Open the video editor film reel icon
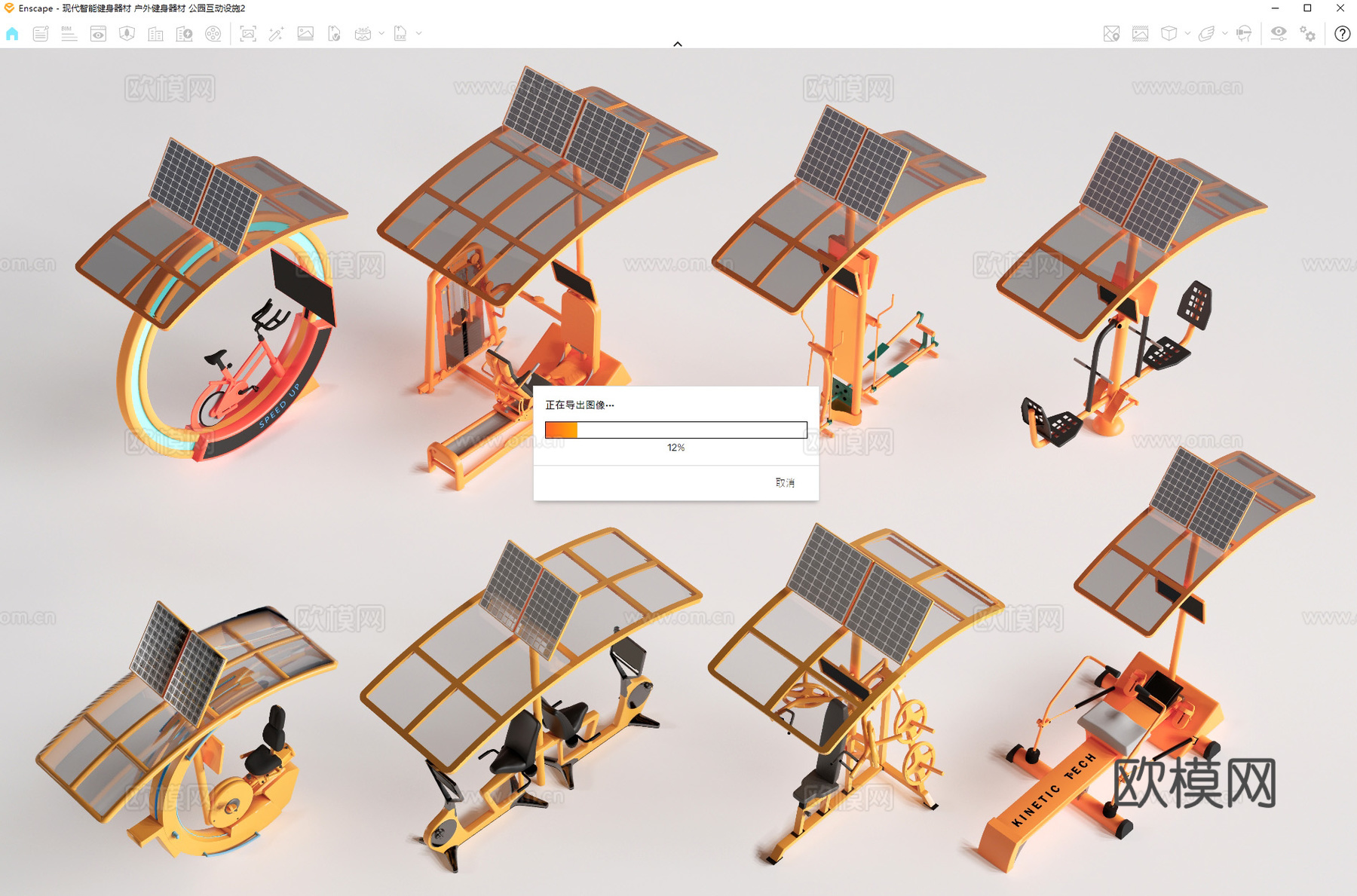Image resolution: width=1357 pixels, height=896 pixels. pyautogui.click(x=213, y=34)
